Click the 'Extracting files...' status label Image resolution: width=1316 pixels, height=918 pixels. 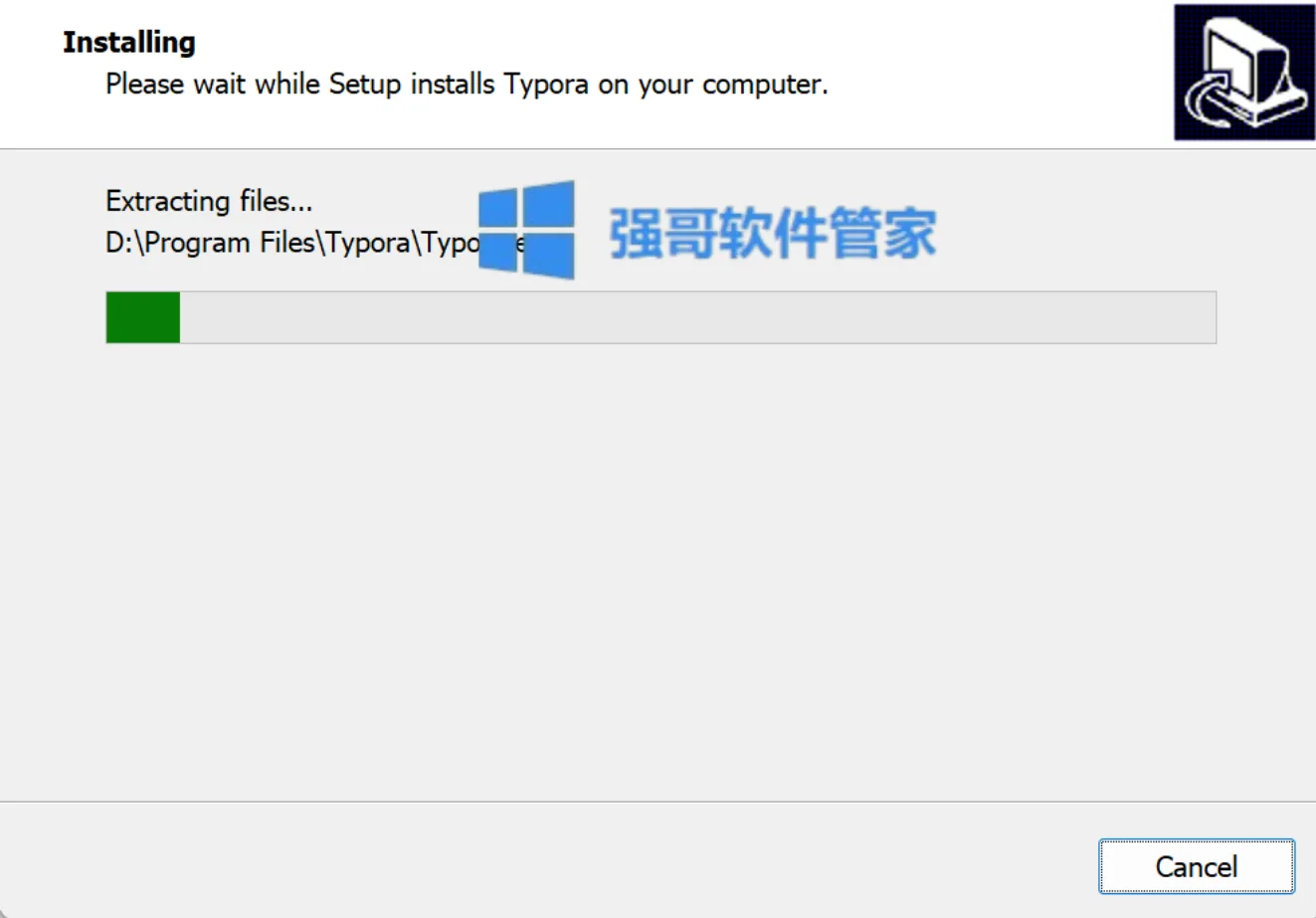209,201
